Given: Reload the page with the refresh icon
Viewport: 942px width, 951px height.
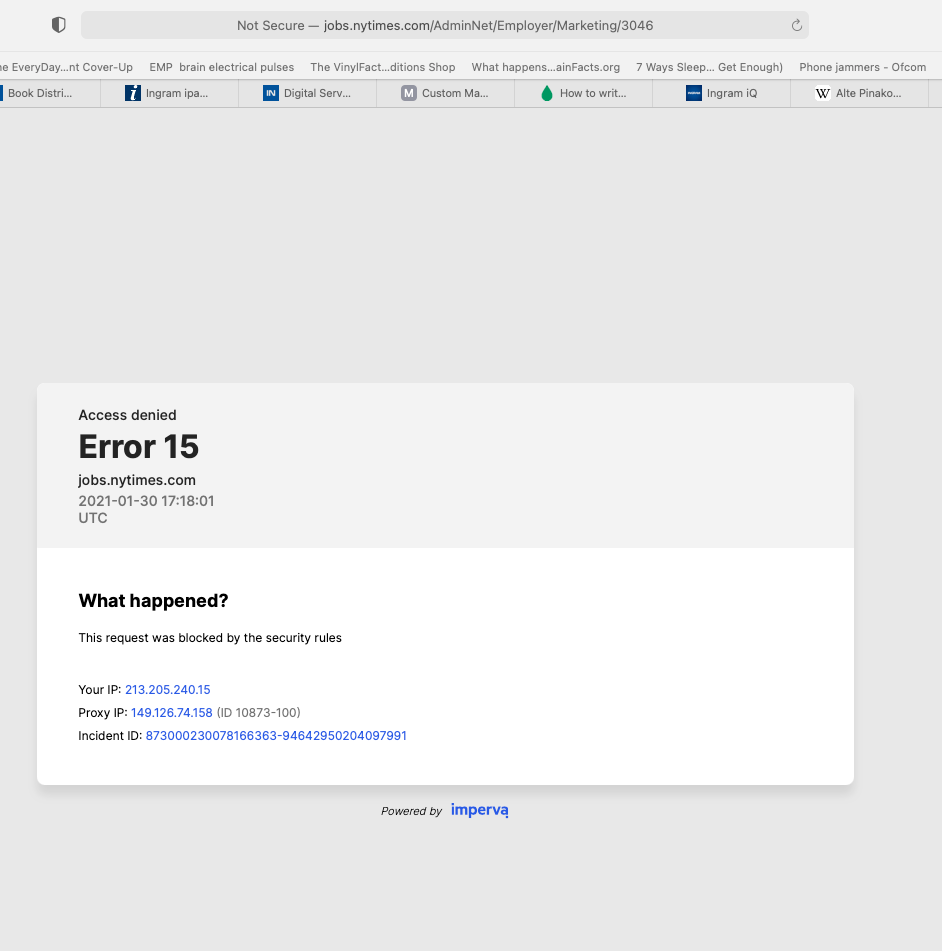Looking at the screenshot, I should 796,25.
